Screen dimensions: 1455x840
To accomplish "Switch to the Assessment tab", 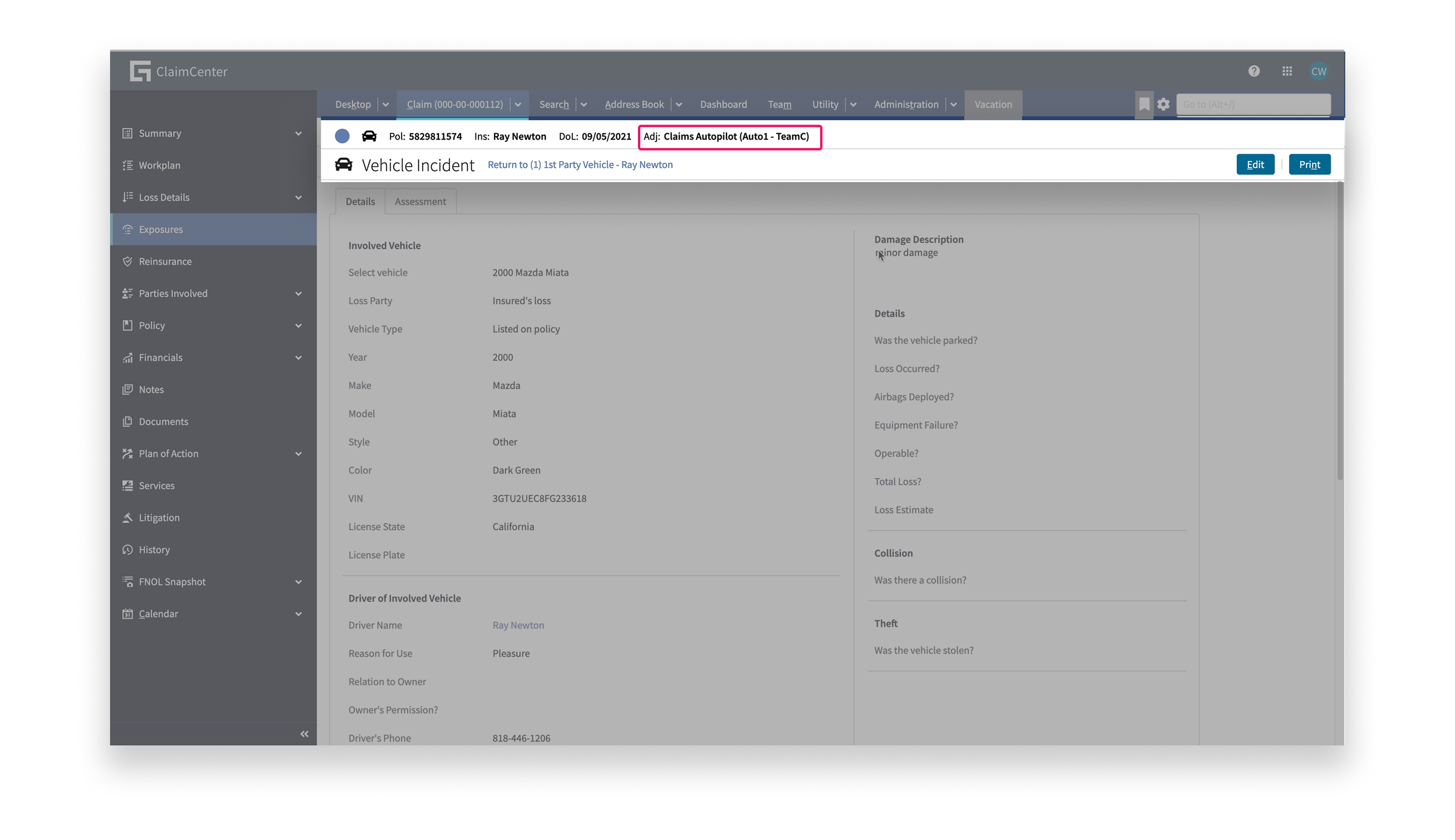I will pyautogui.click(x=420, y=201).
